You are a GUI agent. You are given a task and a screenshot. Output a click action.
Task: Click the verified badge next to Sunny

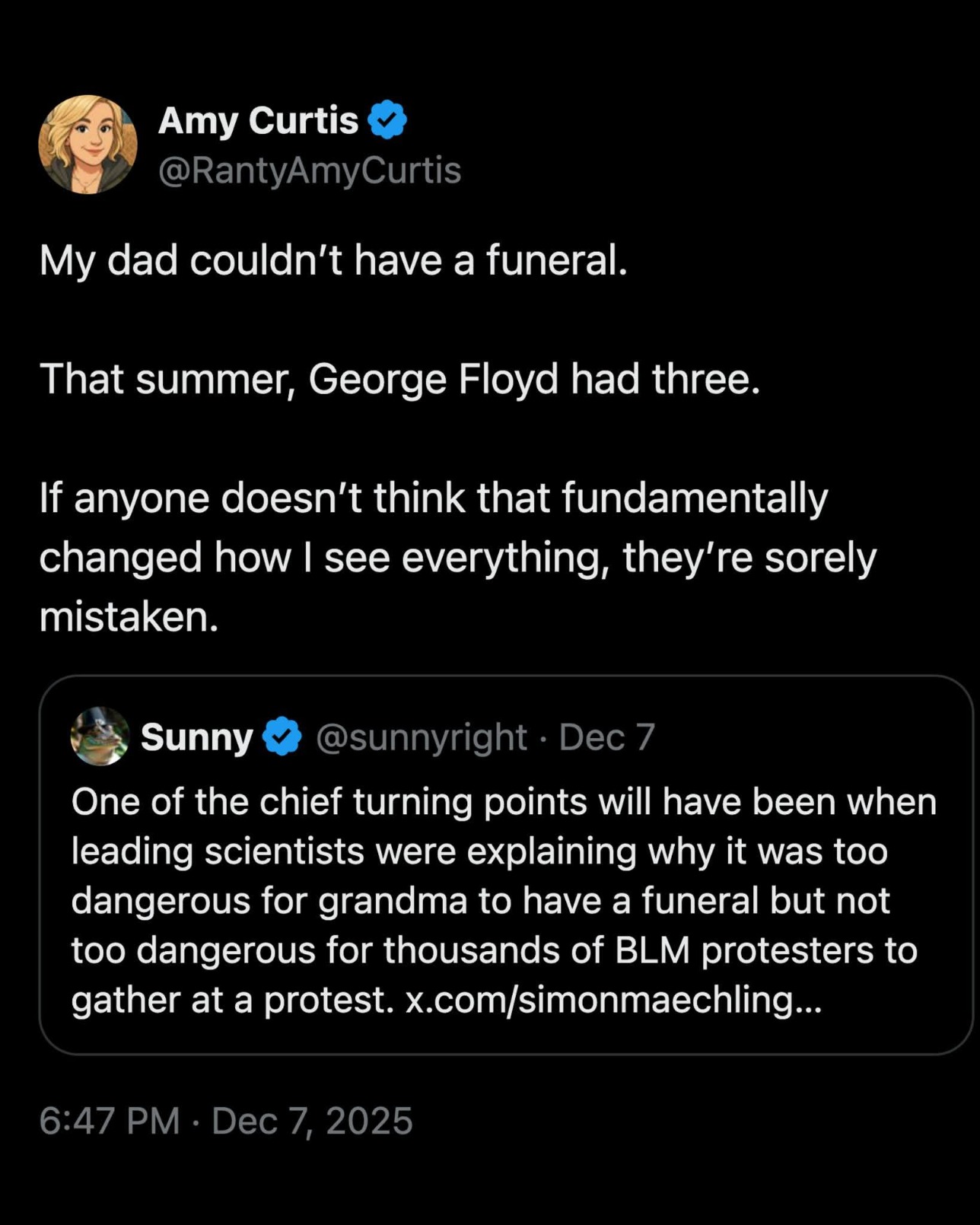(x=282, y=737)
